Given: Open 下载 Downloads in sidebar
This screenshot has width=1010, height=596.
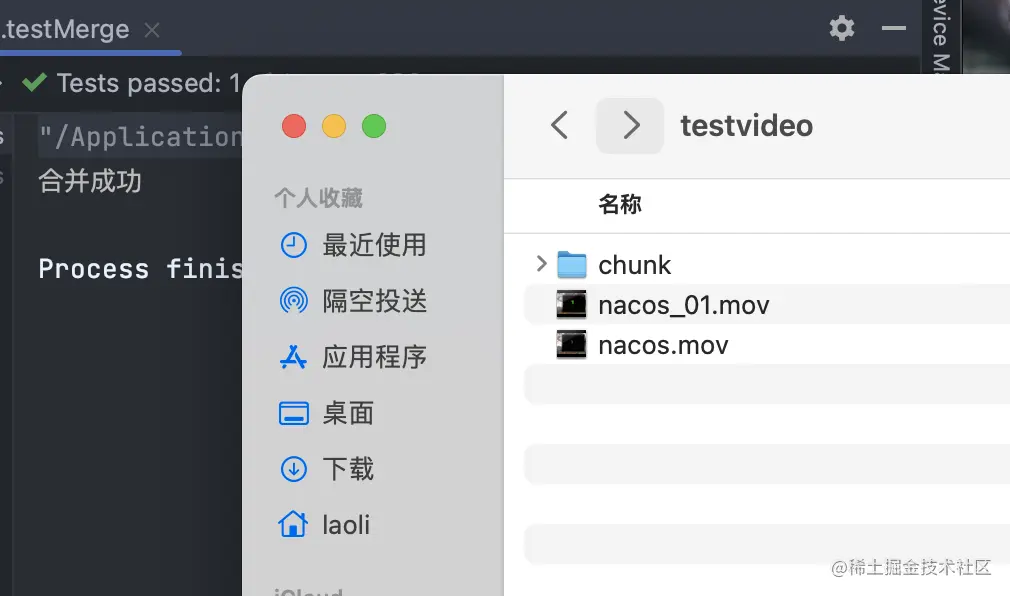Looking at the screenshot, I should click(347, 469).
